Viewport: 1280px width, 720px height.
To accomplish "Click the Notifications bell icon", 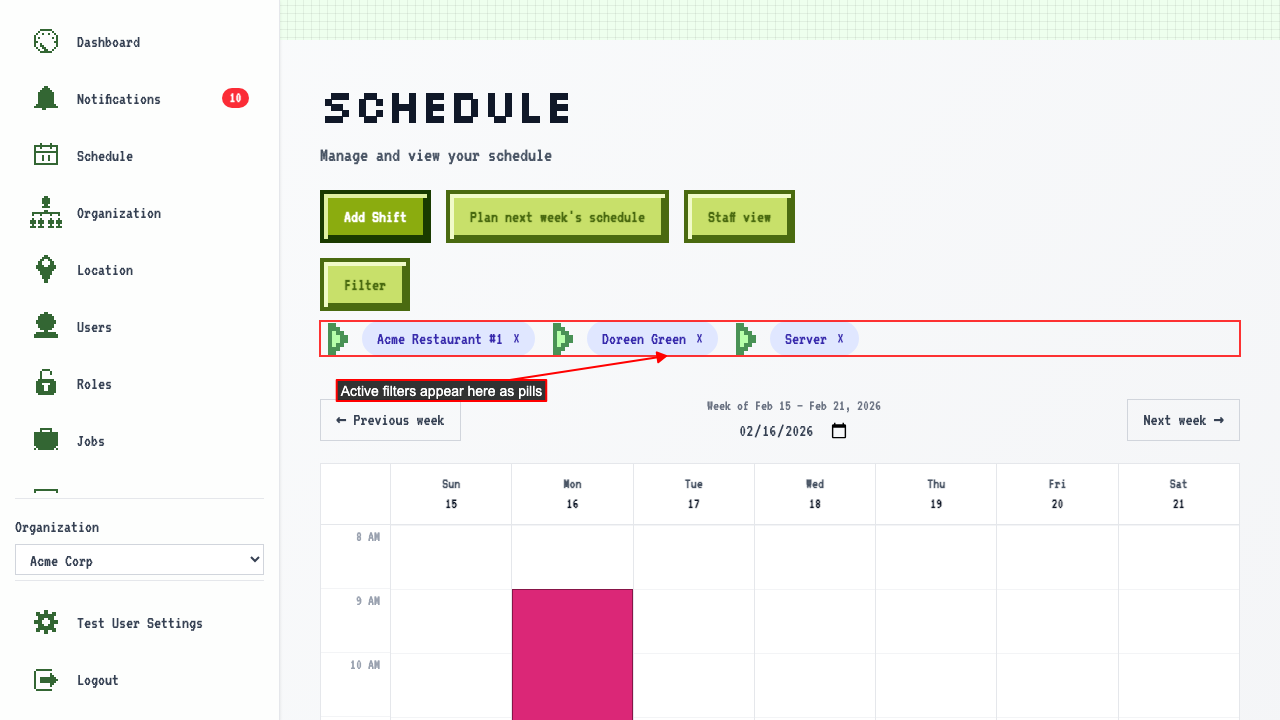I will (46, 99).
